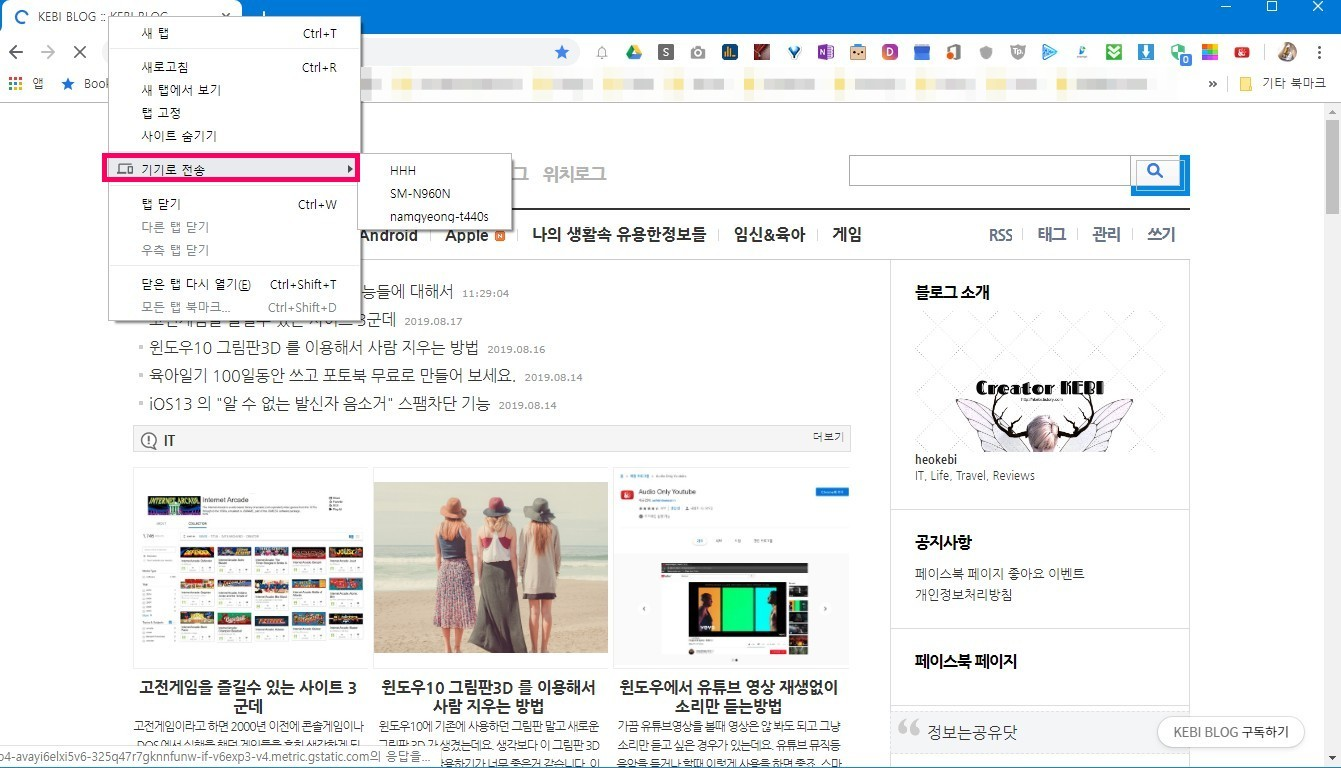1341x768 pixels.
Task: Expand the 기기로 전송 submenu arrow
Action: pyautogui.click(x=350, y=169)
